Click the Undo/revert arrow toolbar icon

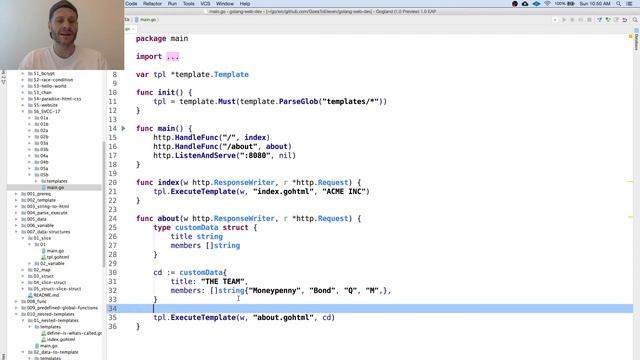click(625, 20)
